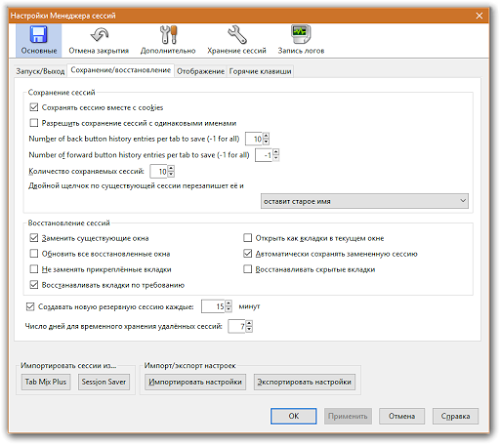
Task: Click the Tab Mix Plus import button
Action: point(46,382)
